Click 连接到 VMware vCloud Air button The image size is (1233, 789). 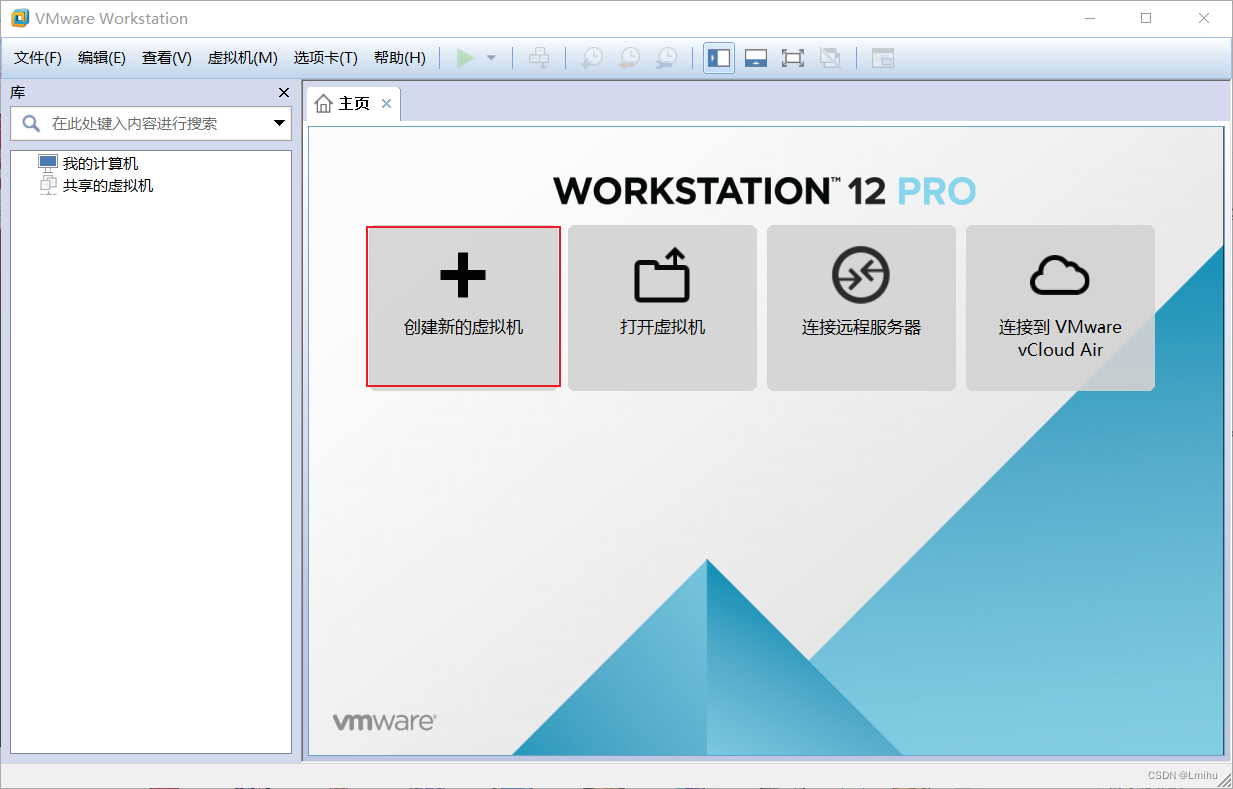[x=1060, y=307]
